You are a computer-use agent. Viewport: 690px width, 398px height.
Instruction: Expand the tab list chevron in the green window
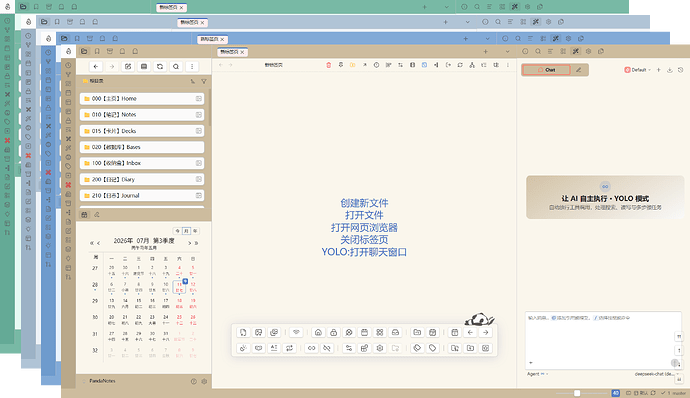pos(447,7)
